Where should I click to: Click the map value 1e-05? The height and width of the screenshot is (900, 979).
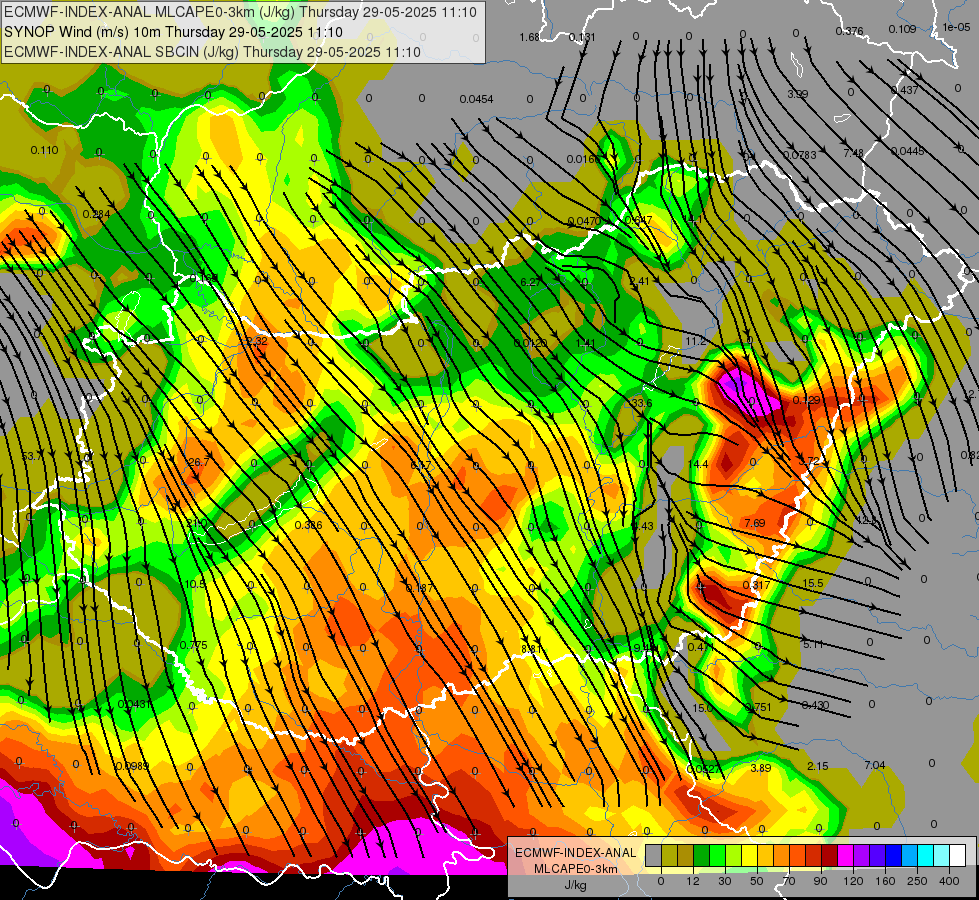956,27
